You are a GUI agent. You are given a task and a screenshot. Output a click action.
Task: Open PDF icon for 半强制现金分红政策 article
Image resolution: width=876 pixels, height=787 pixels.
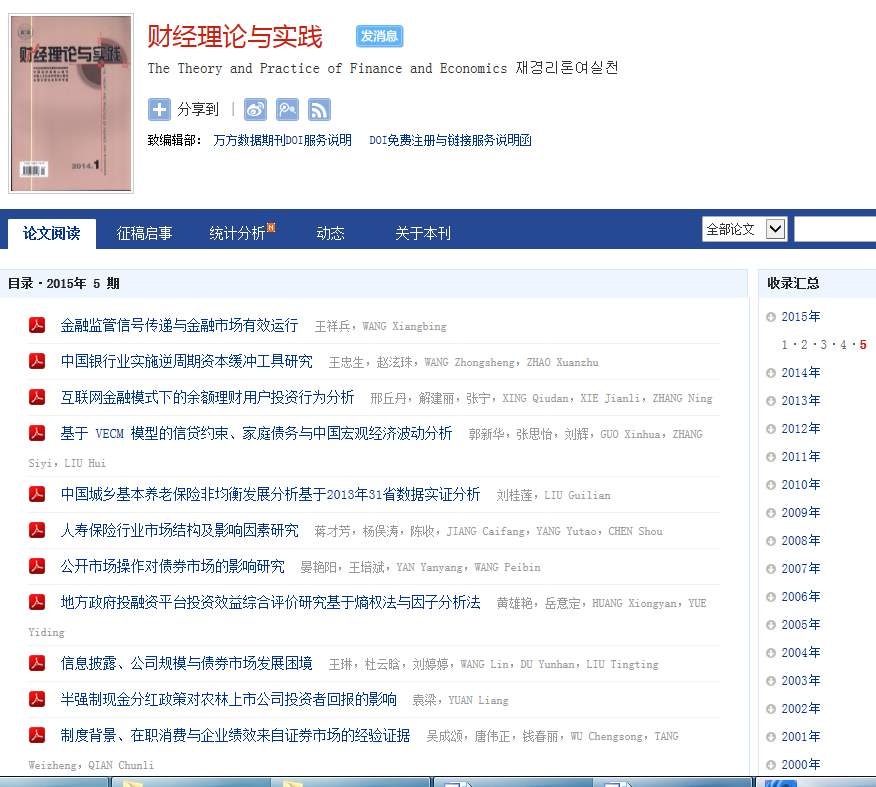[x=37, y=699]
